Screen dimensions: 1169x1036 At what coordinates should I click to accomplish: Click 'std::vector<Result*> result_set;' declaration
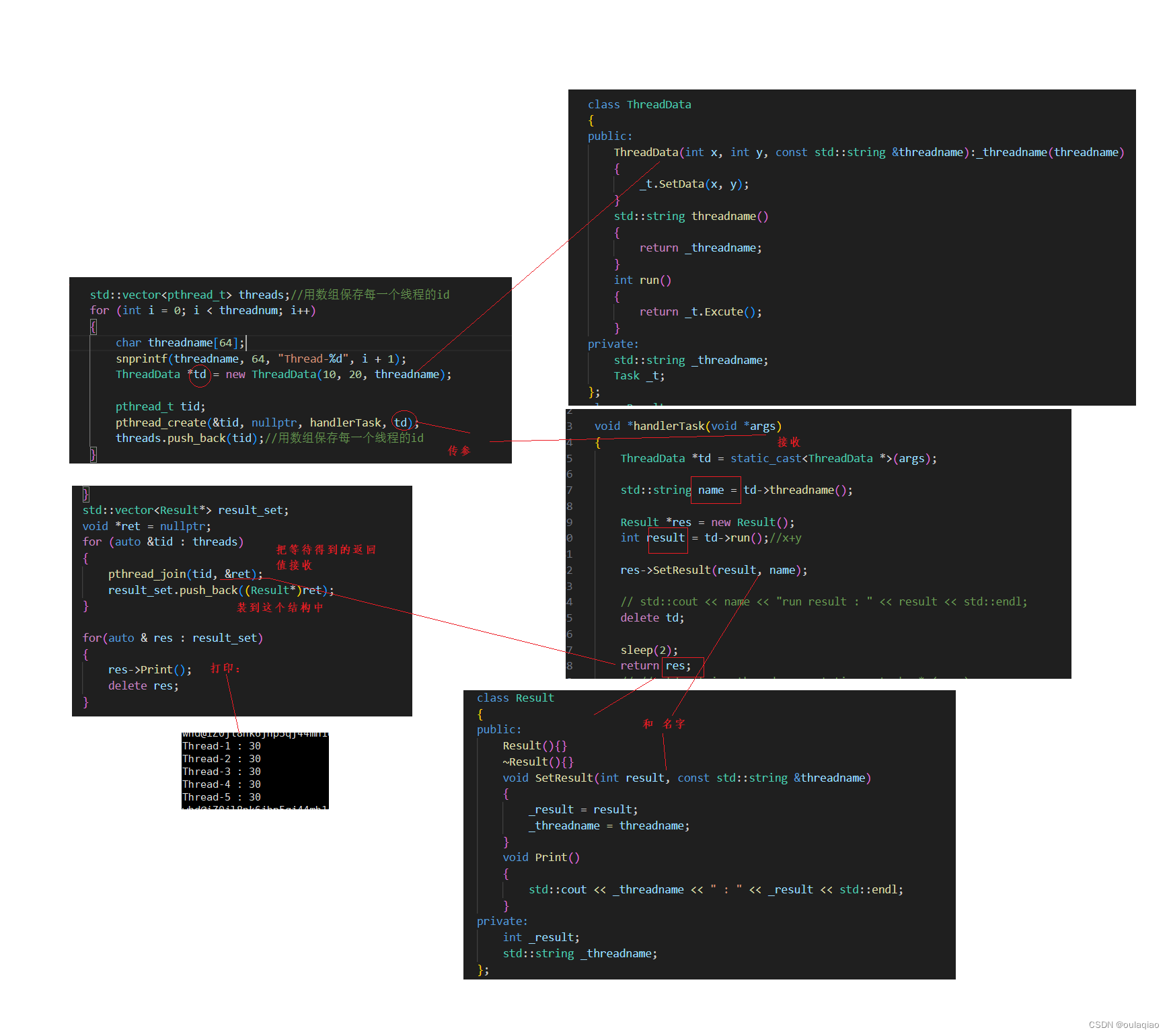186,510
